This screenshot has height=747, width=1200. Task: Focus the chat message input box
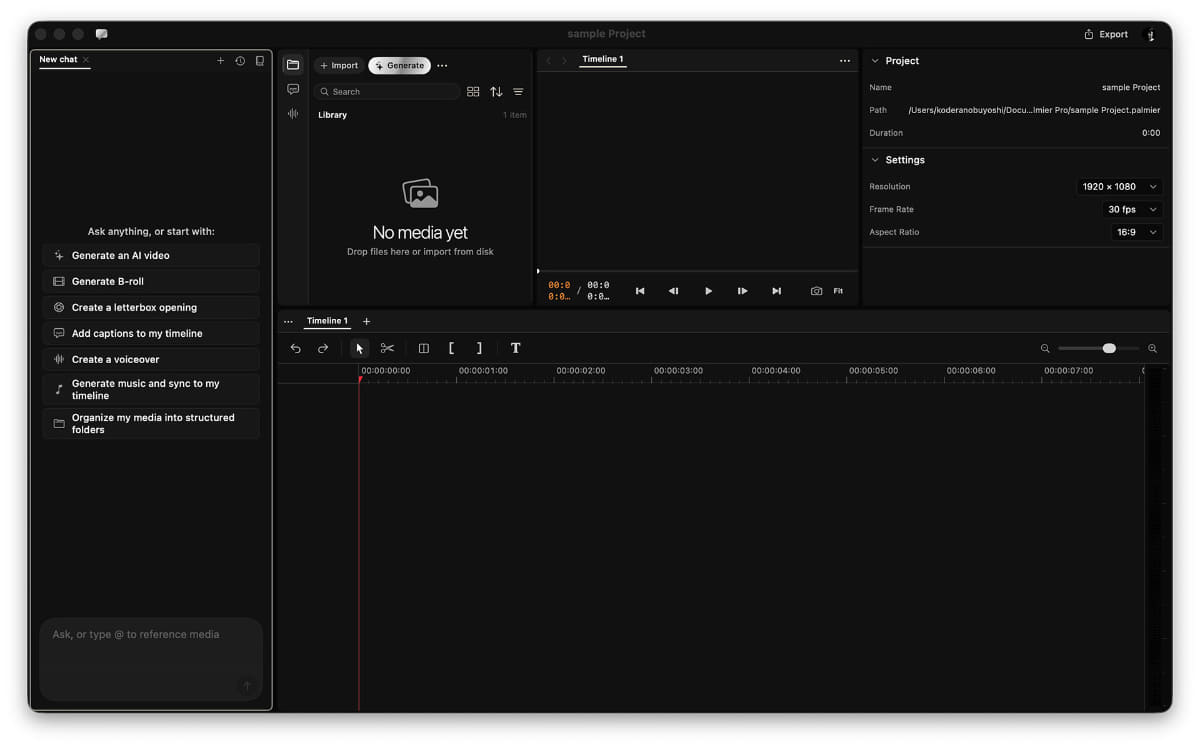point(151,658)
